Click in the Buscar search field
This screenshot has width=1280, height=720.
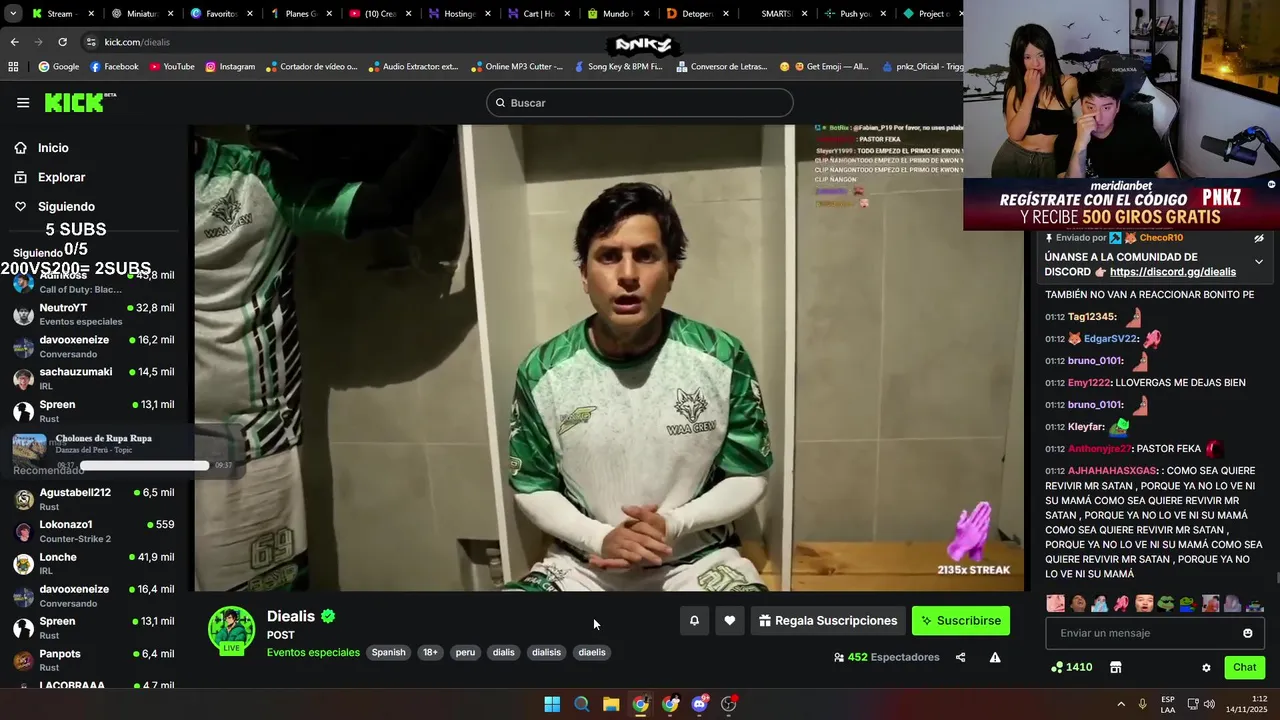point(640,103)
